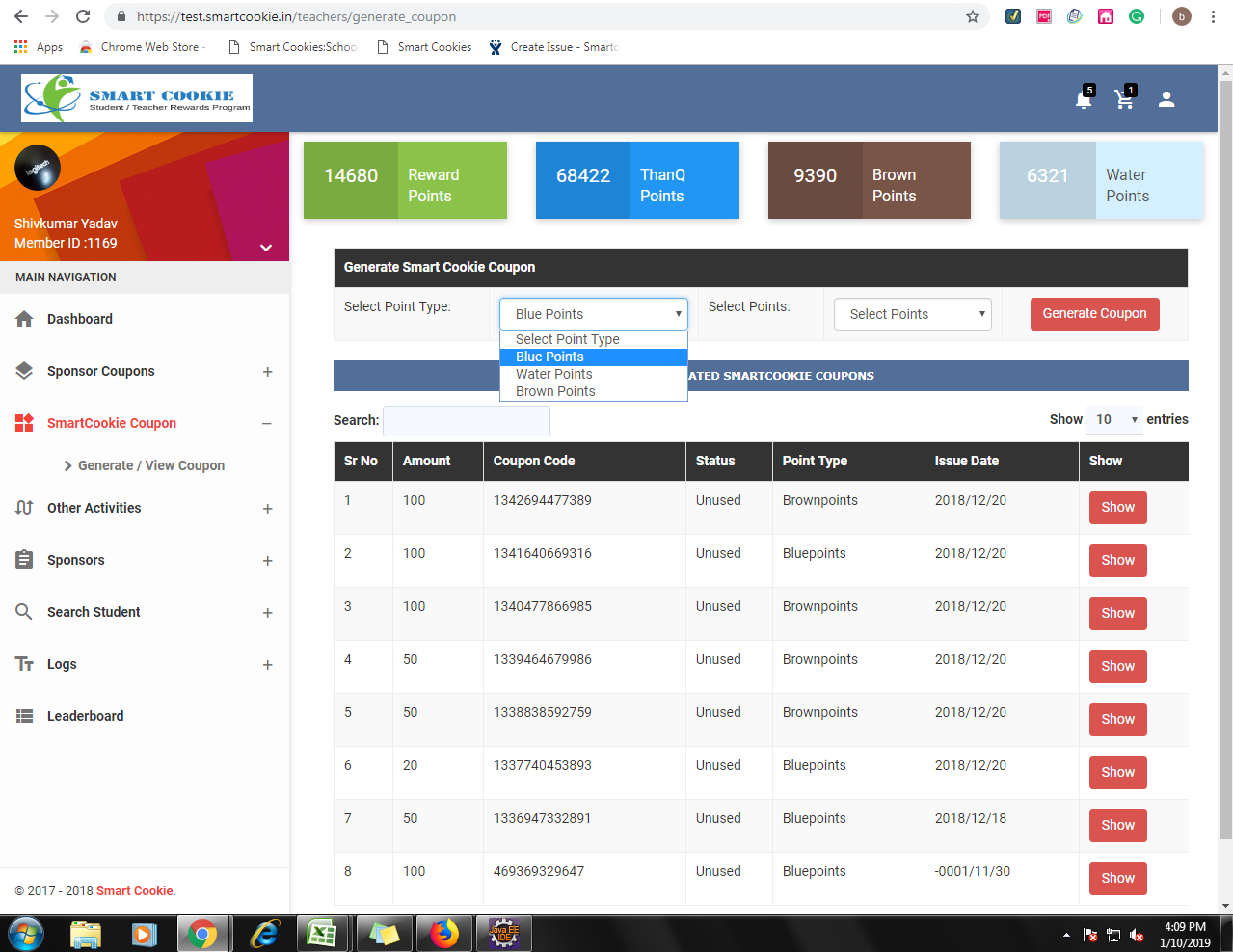
Task: Click the Generate Coupon button
Action: (x=1094, y=314)
